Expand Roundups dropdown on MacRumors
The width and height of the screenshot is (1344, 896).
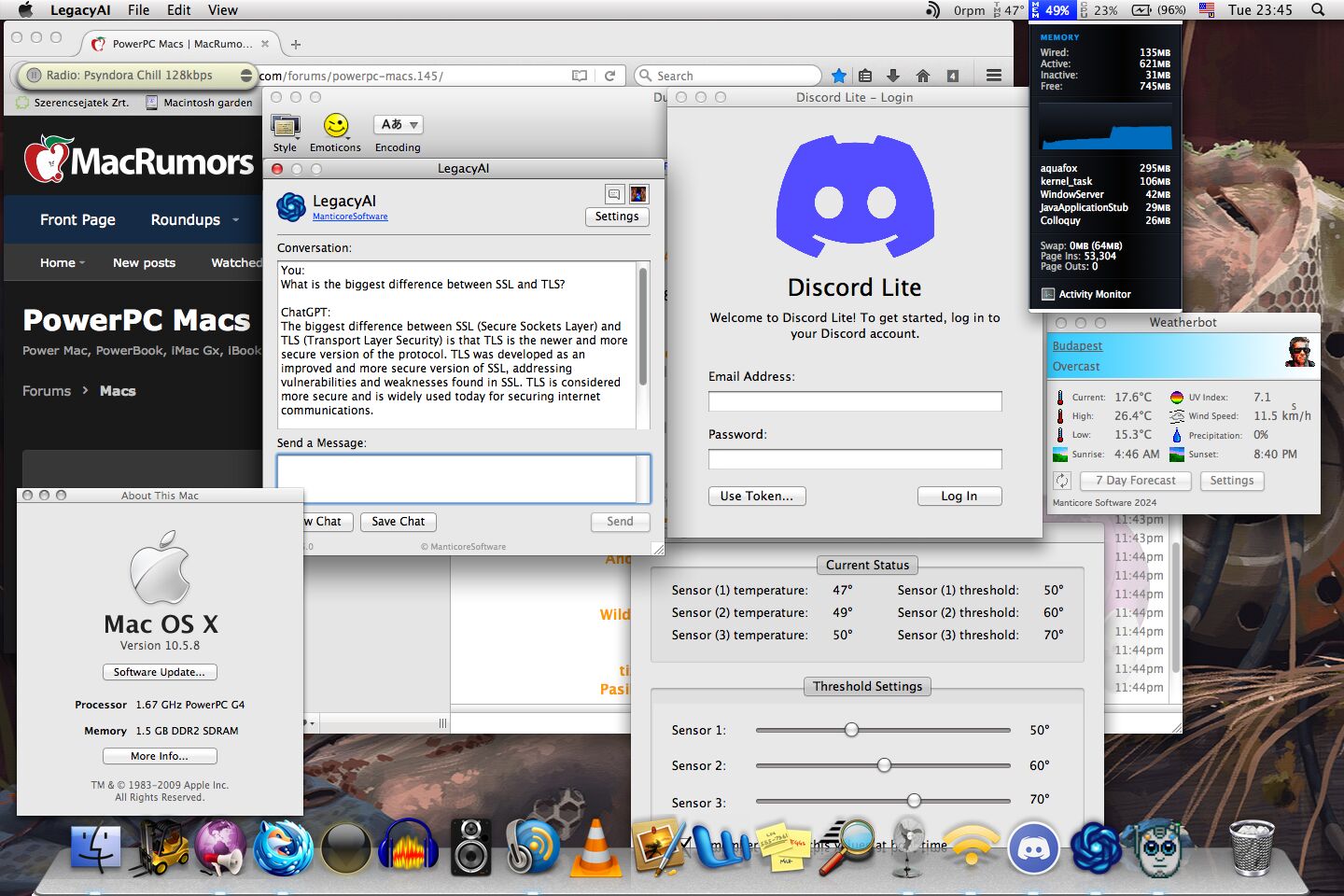pos(236,220)
